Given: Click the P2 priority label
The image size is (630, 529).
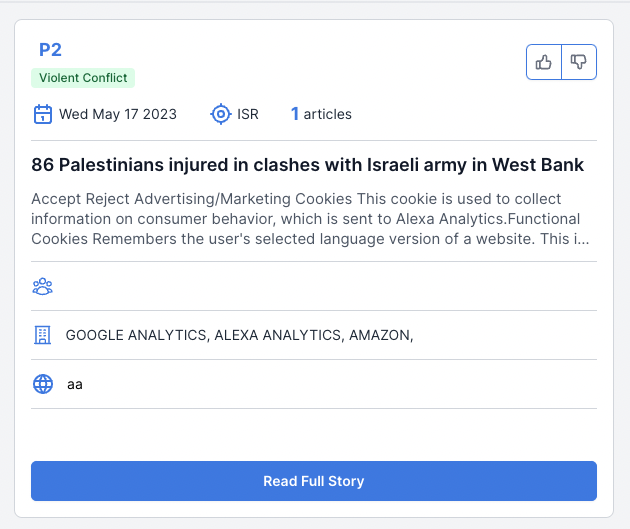Looking at the screenshot, I should click(x=50, y=50).
